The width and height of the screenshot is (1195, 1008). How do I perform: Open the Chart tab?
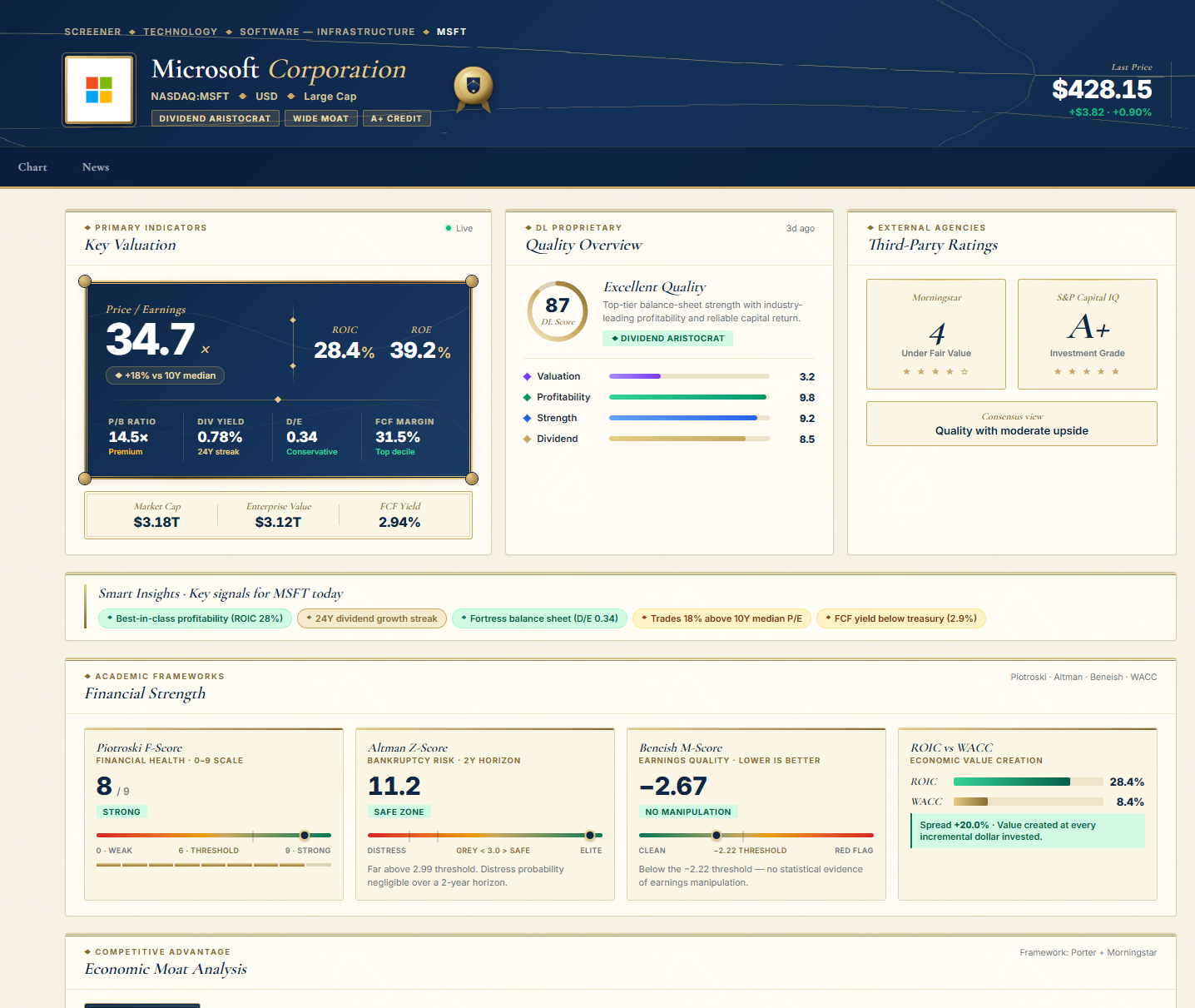point(32,167)
